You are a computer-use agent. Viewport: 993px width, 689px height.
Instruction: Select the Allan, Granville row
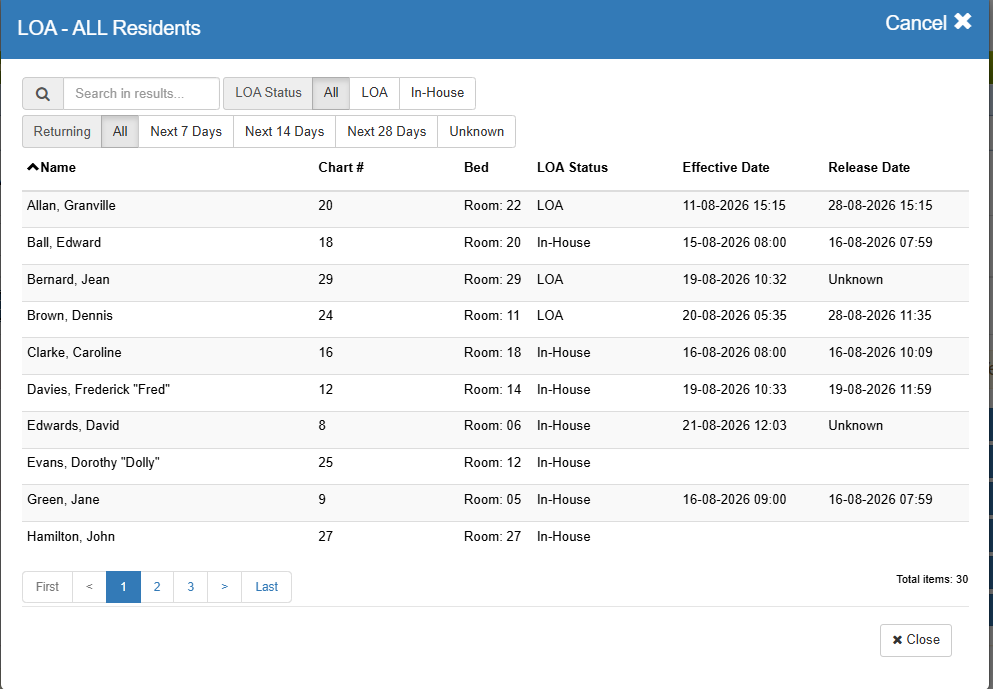[495, 206]
